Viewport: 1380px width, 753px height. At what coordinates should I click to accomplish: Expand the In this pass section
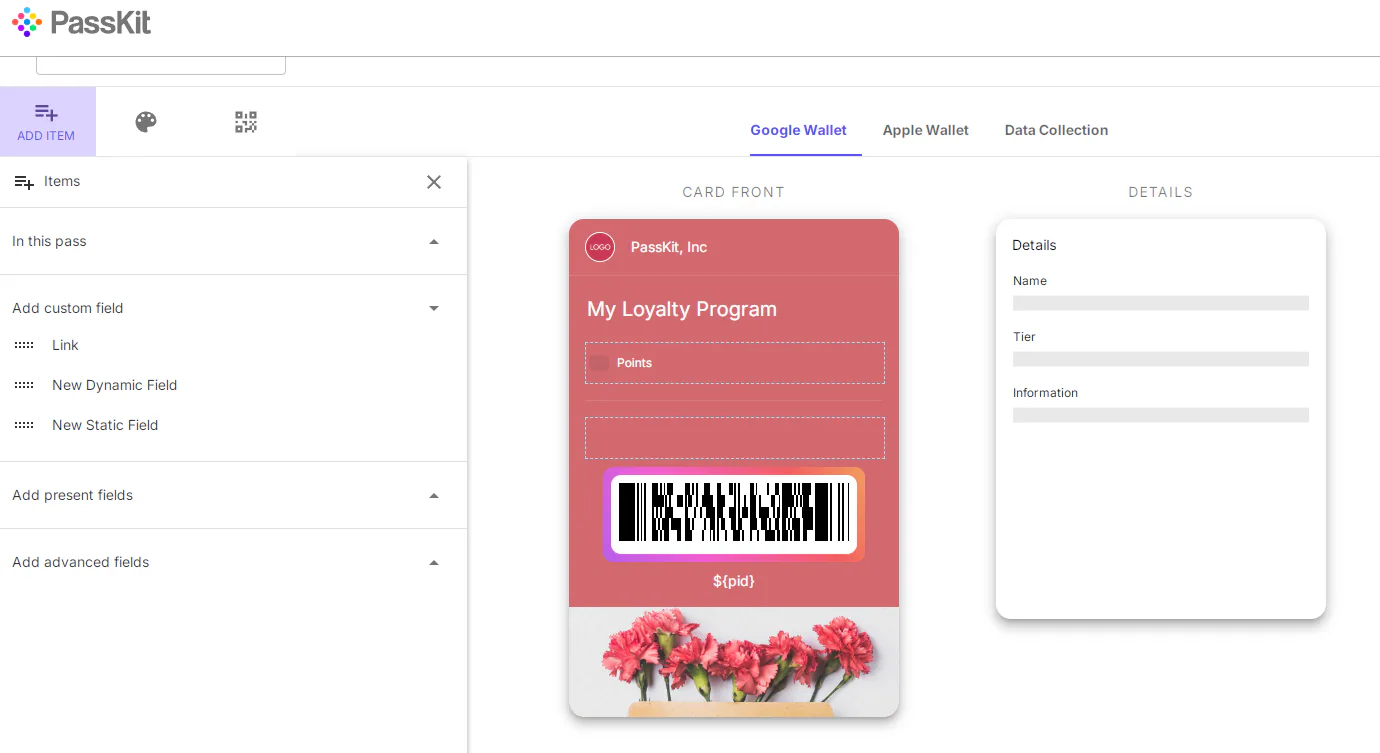tap(233, 241)
